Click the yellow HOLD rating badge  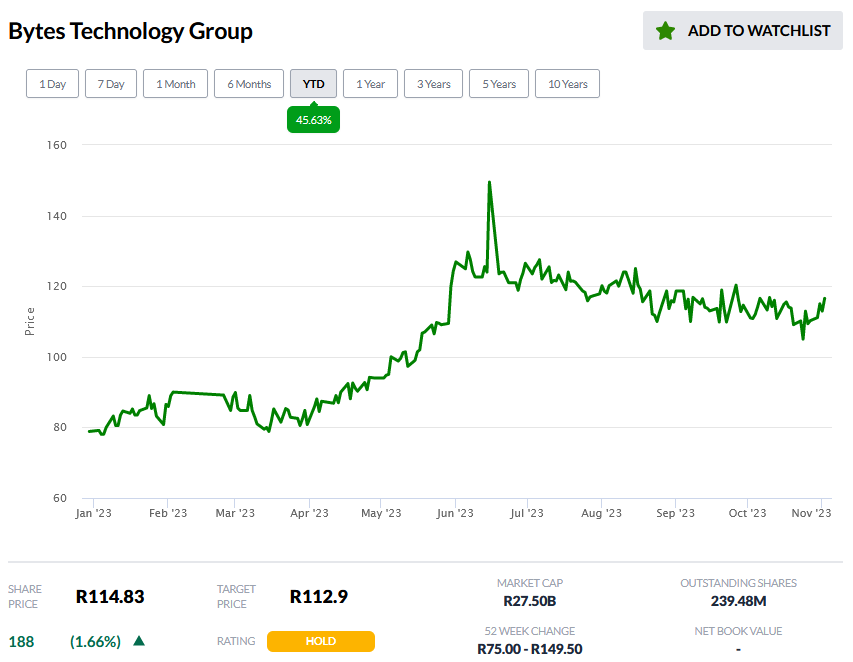coord(320,641)
